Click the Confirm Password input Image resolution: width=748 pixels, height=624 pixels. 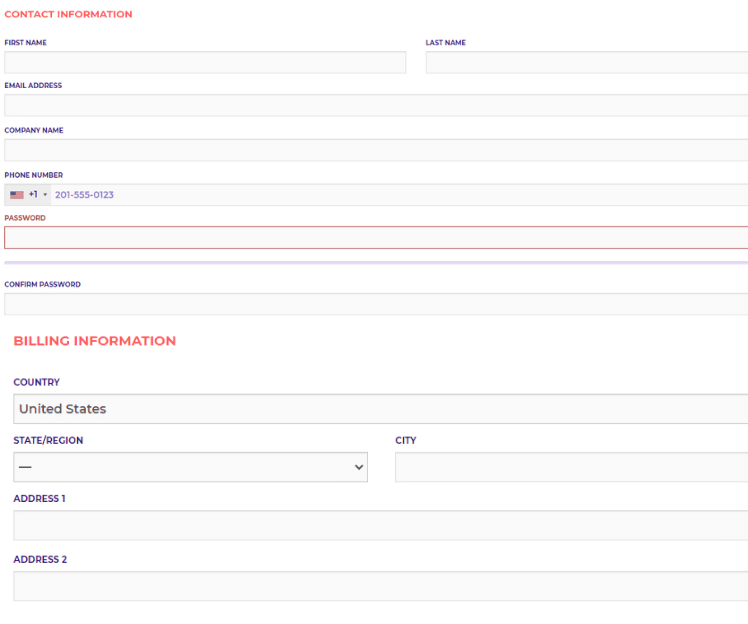coord(375,304)
